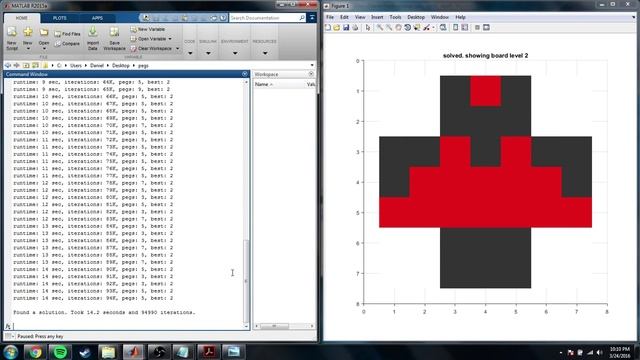
Task: Click New Variable in the Variable section
Action: (x=148, y=29)
